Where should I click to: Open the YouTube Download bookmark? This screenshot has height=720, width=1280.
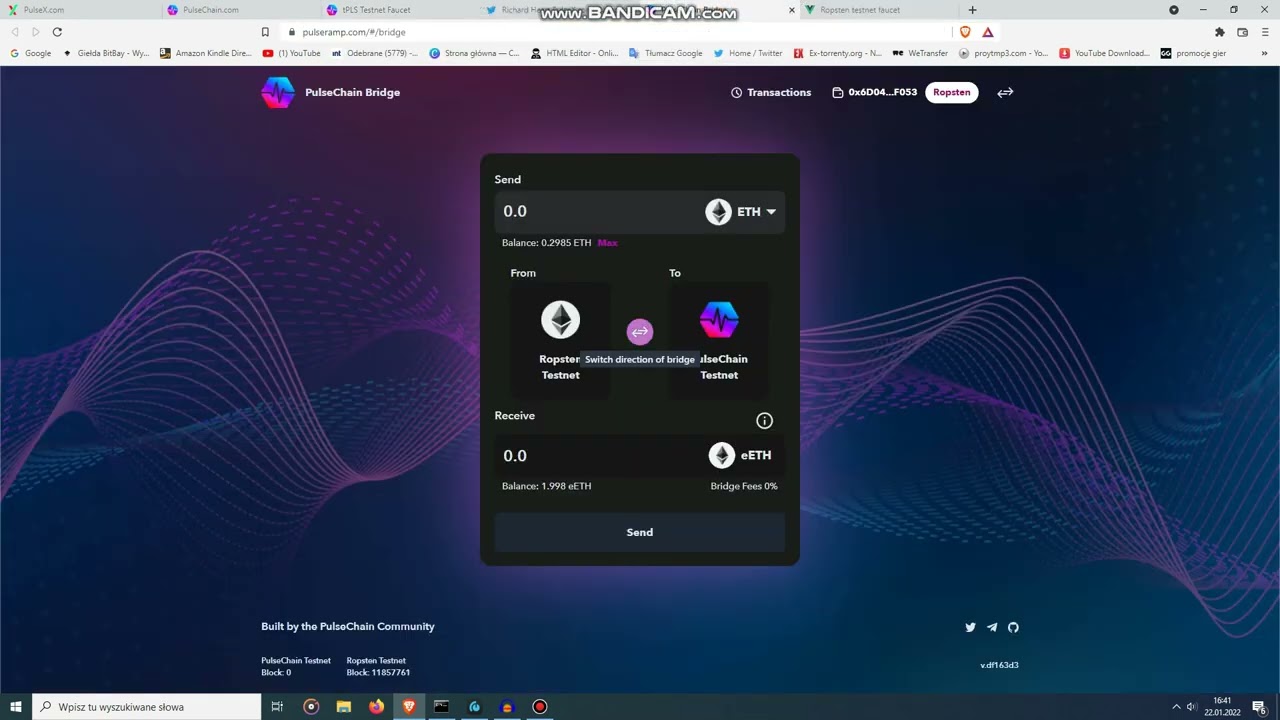point(1104,53)
